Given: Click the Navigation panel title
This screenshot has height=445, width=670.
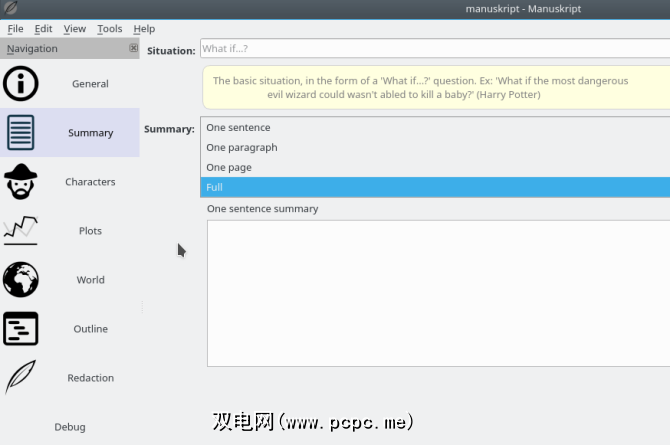Looking at the screenshot, I should [32, 48].
